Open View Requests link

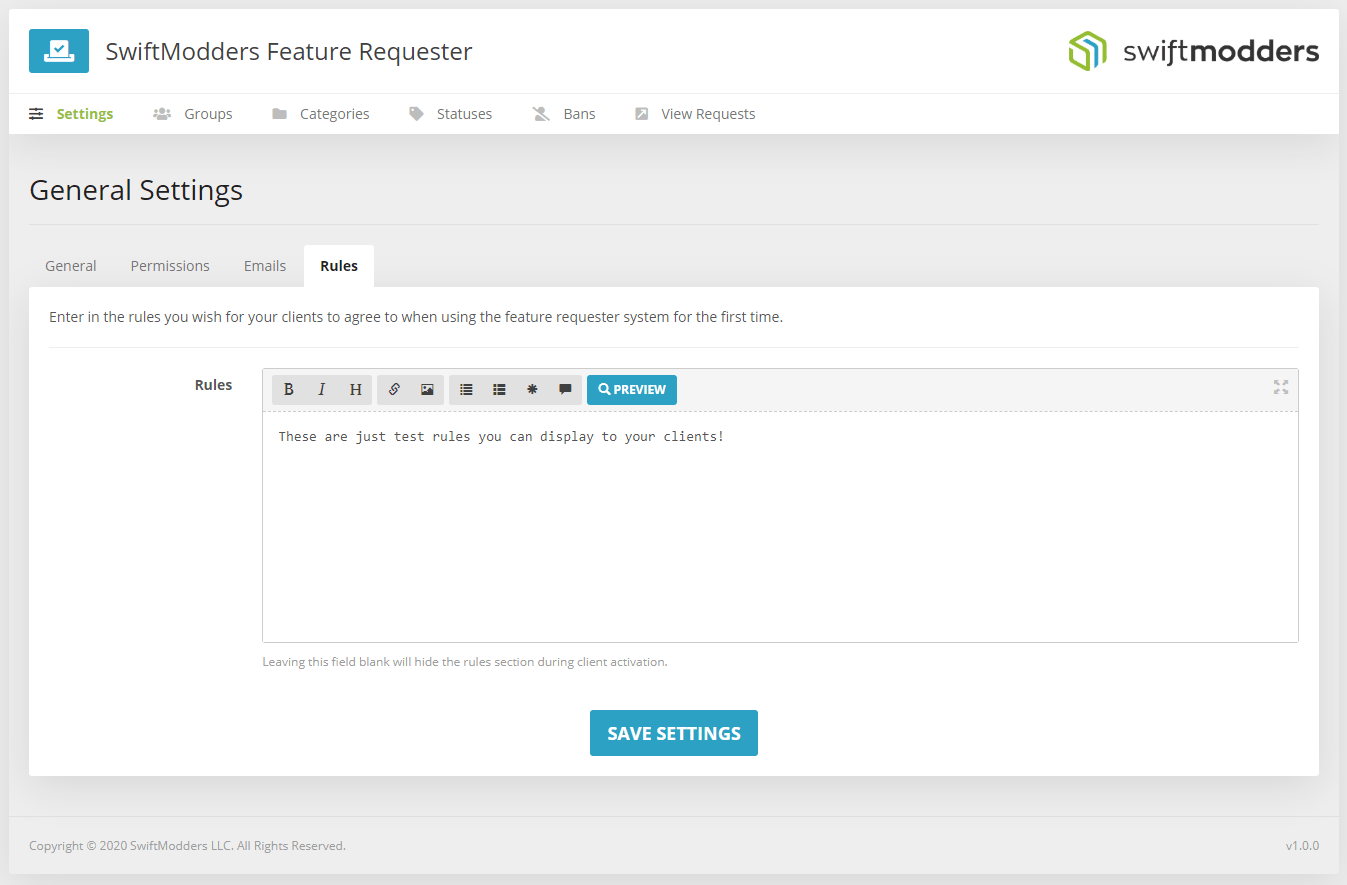tap(695, 114)
